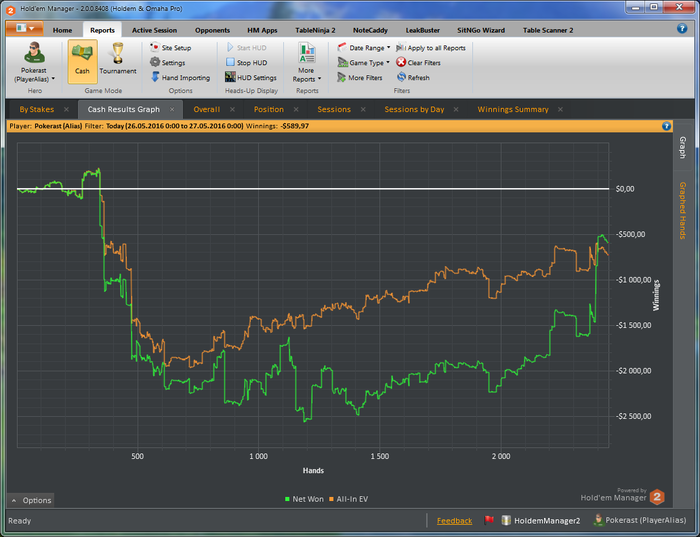
Task: Click Apply to all Reports
Action: pyautogui.click(x=431, y=47)
